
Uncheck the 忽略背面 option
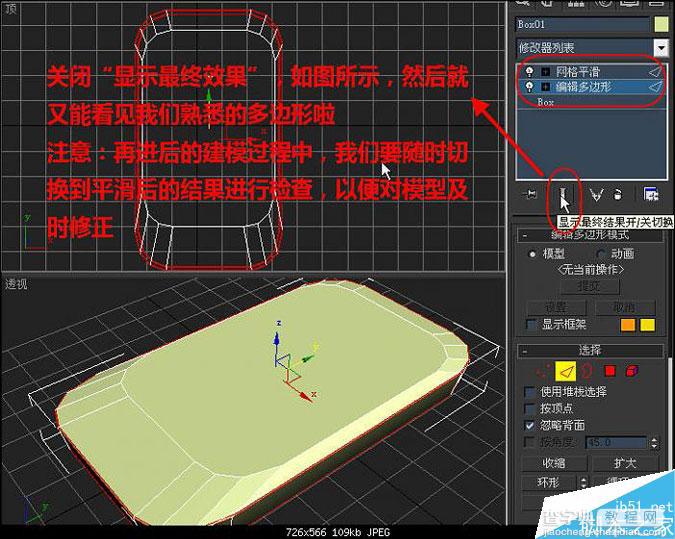point(530,425)
